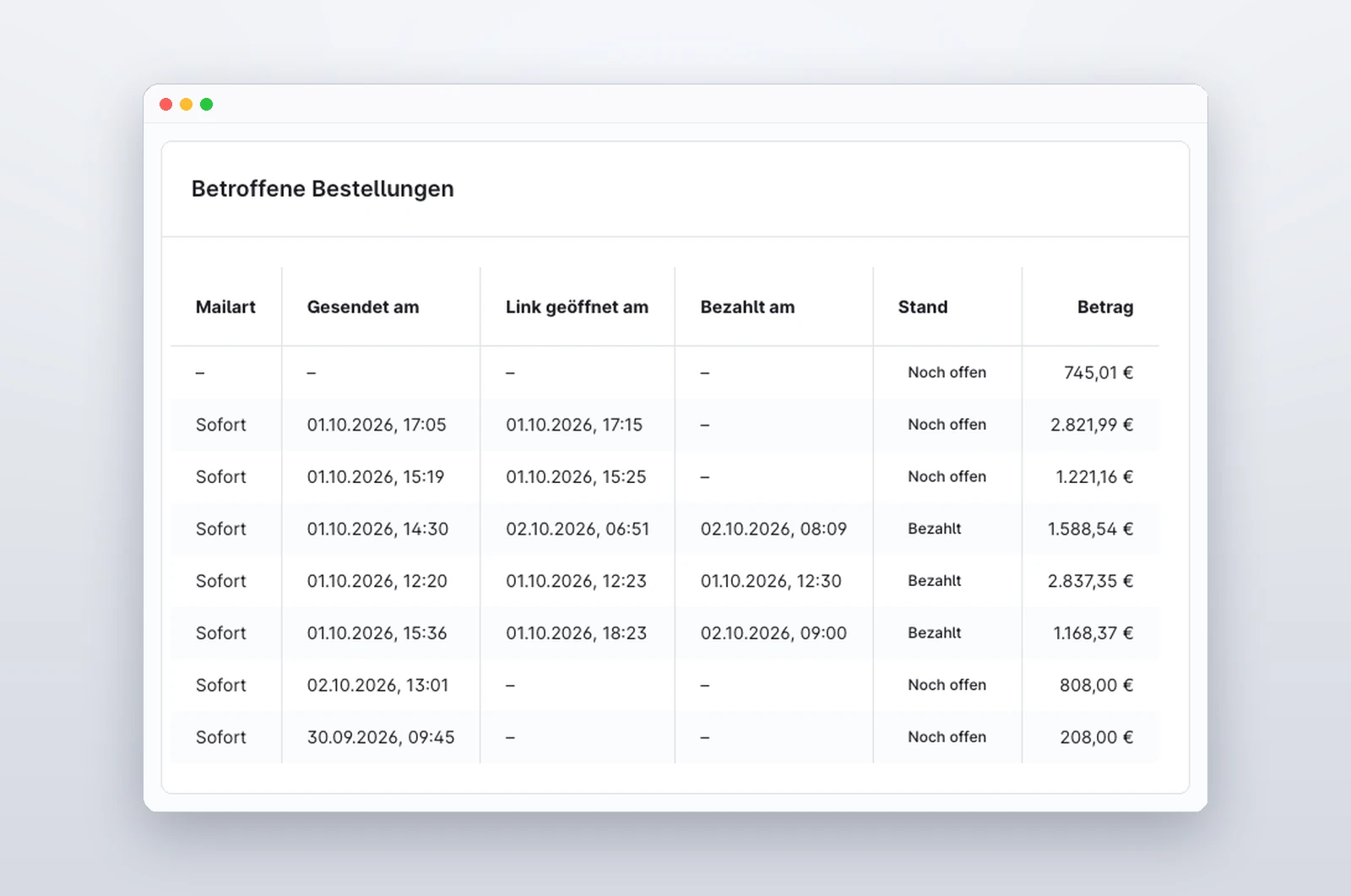Click sent date 01.10.2026, 14:30
The image size is (1351, 896).
coord(378,529)
